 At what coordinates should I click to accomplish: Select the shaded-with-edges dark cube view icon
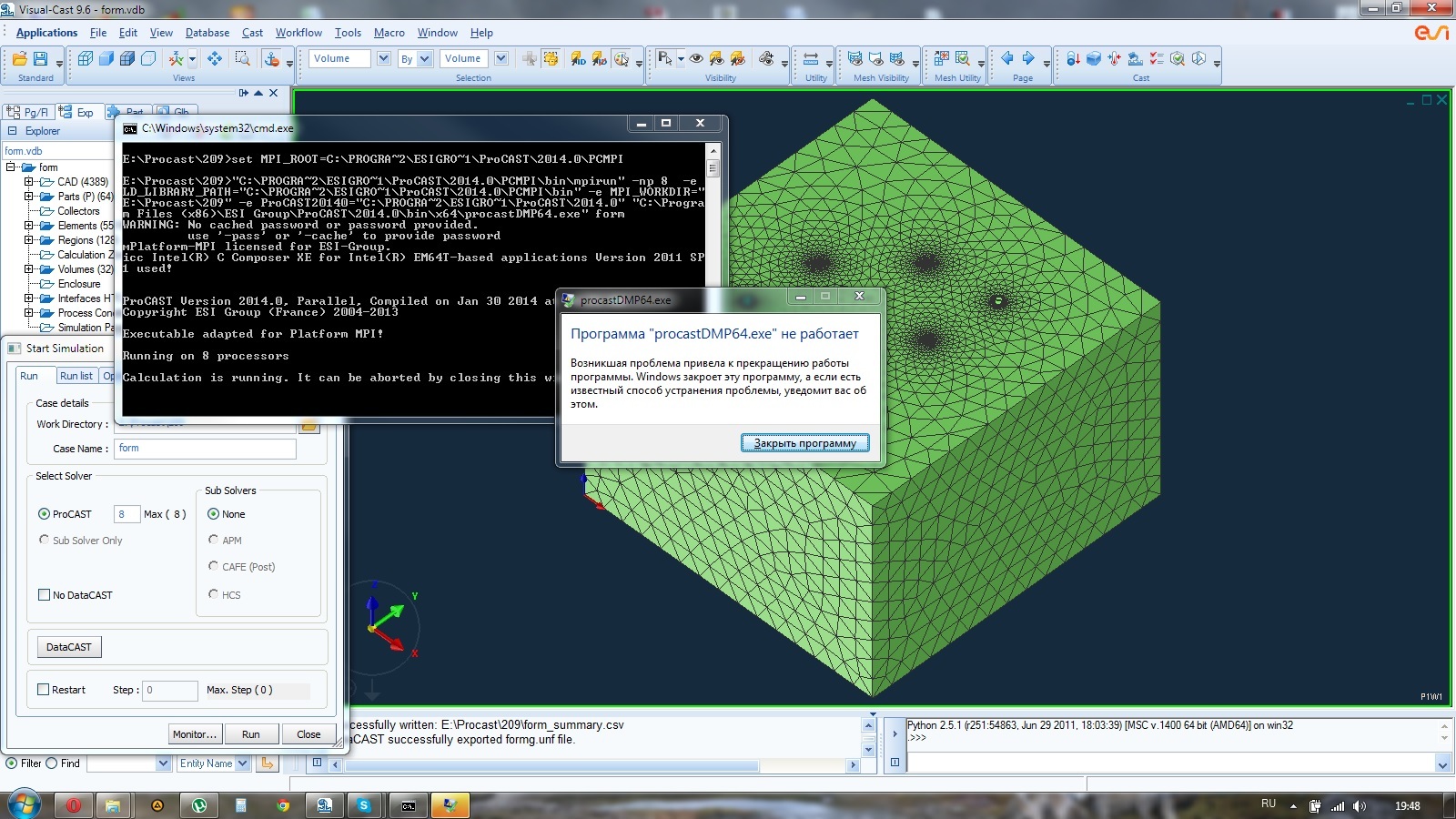pos(127,58)
